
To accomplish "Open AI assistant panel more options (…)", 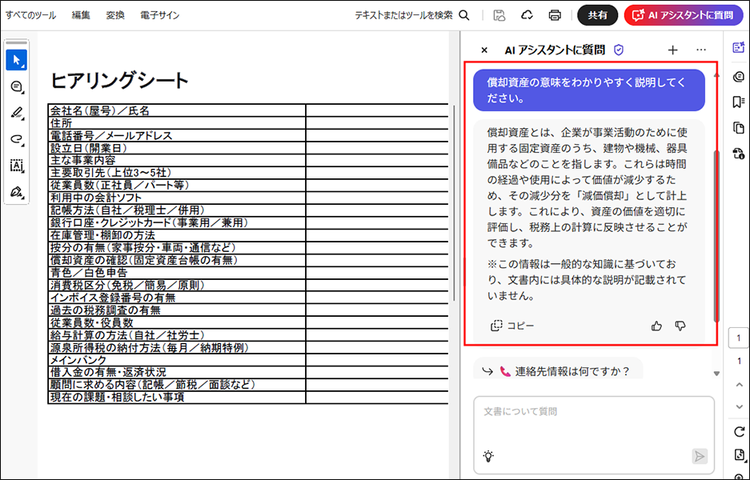I will (701, 49).
